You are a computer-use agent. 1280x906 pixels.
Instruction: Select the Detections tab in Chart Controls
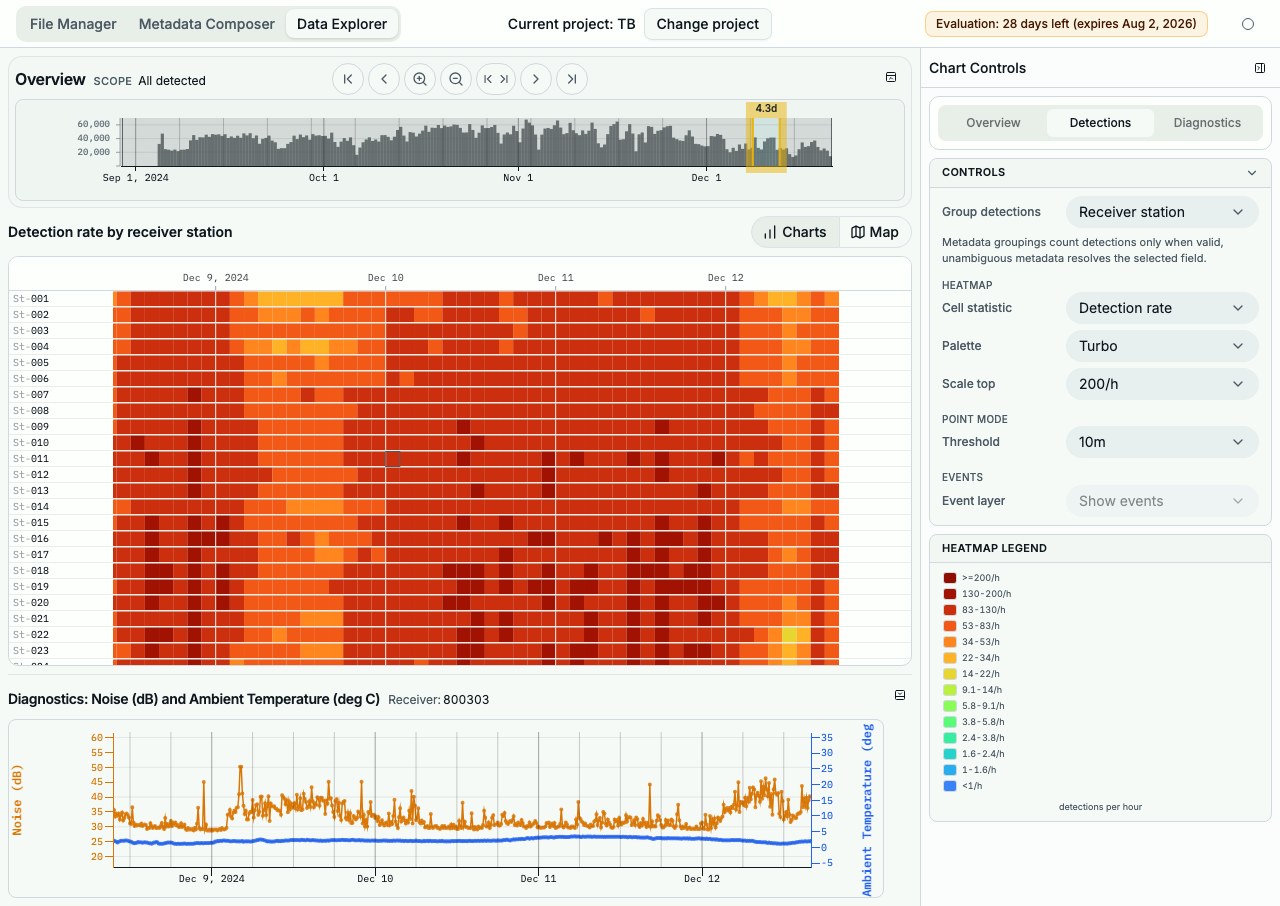click(1100, 123)
